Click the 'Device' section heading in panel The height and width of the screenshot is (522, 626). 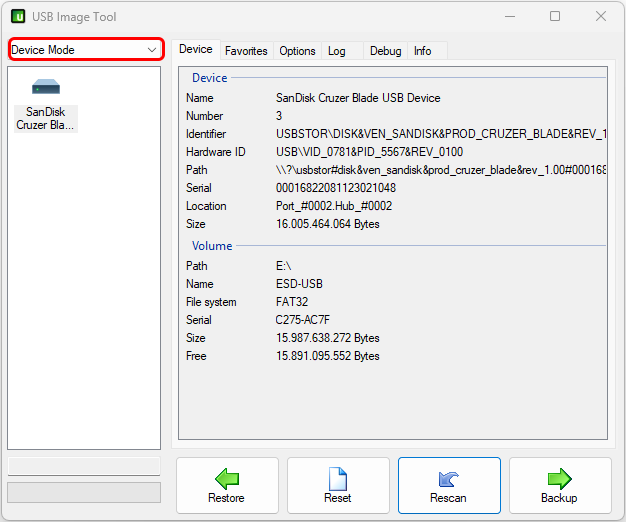(210, 78)
